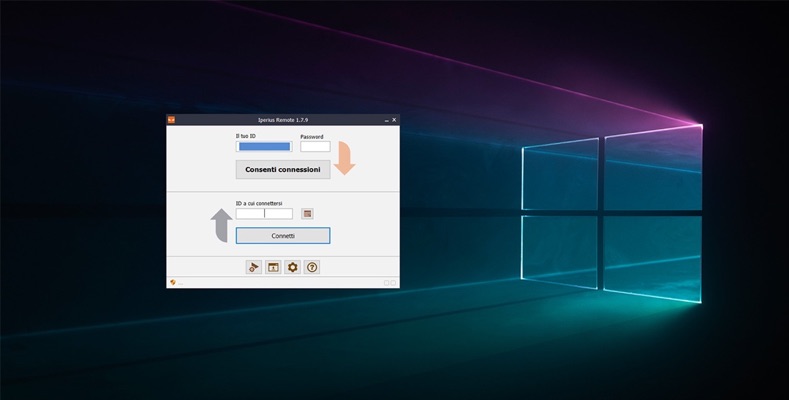
Task: Minimize the Iperius Remote window
Action: [386, 120]
